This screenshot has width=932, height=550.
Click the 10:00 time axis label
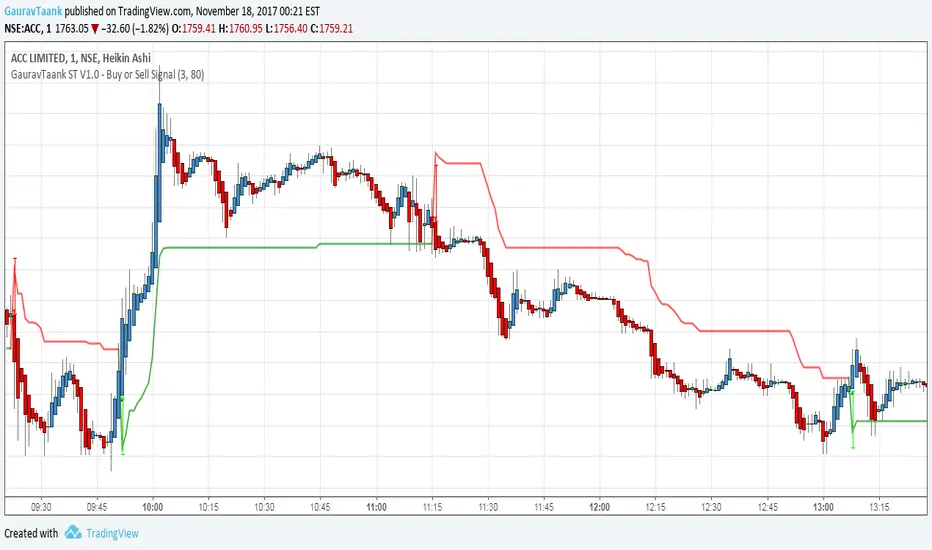153,507
